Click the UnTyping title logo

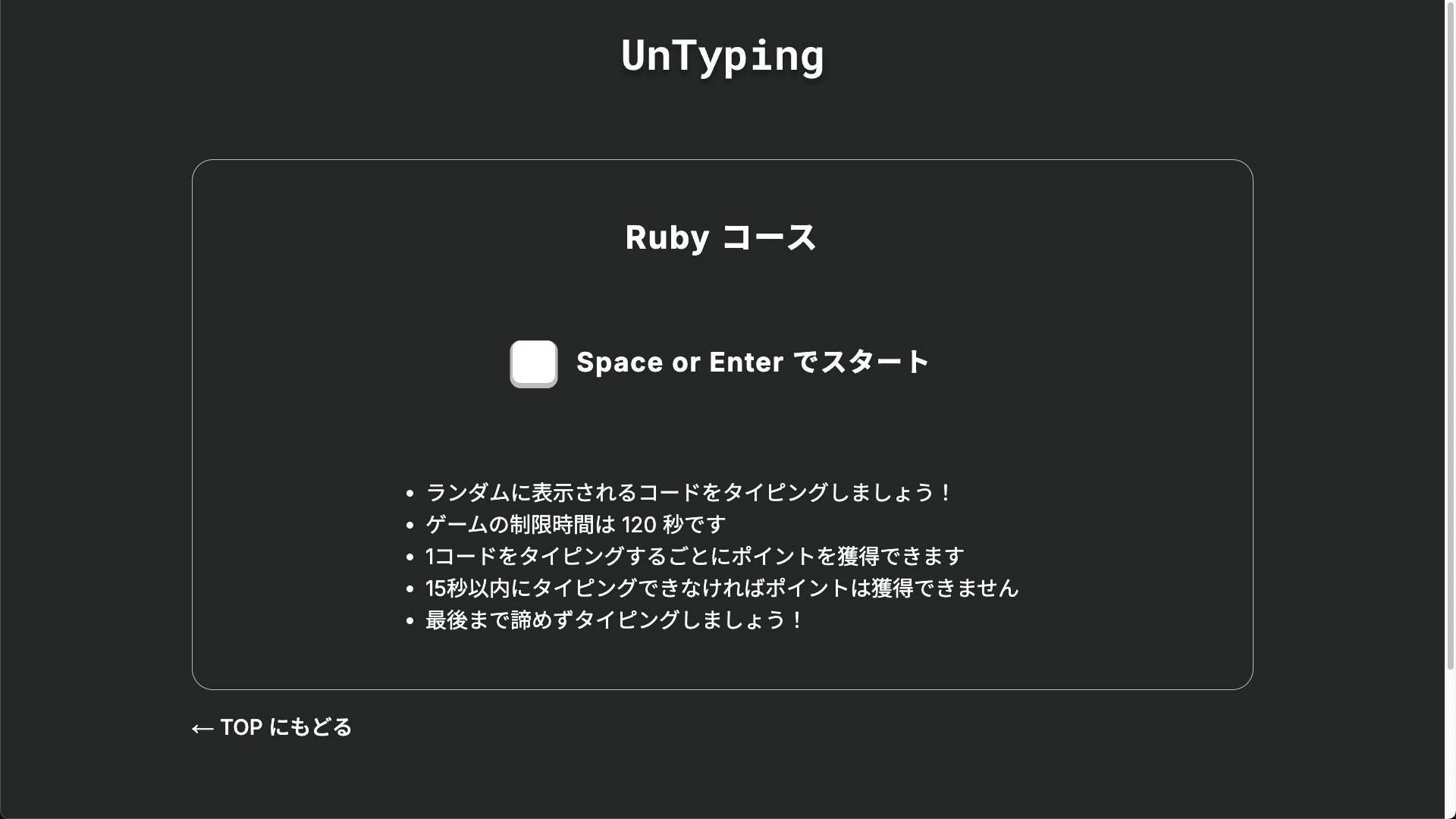[722, 55]
